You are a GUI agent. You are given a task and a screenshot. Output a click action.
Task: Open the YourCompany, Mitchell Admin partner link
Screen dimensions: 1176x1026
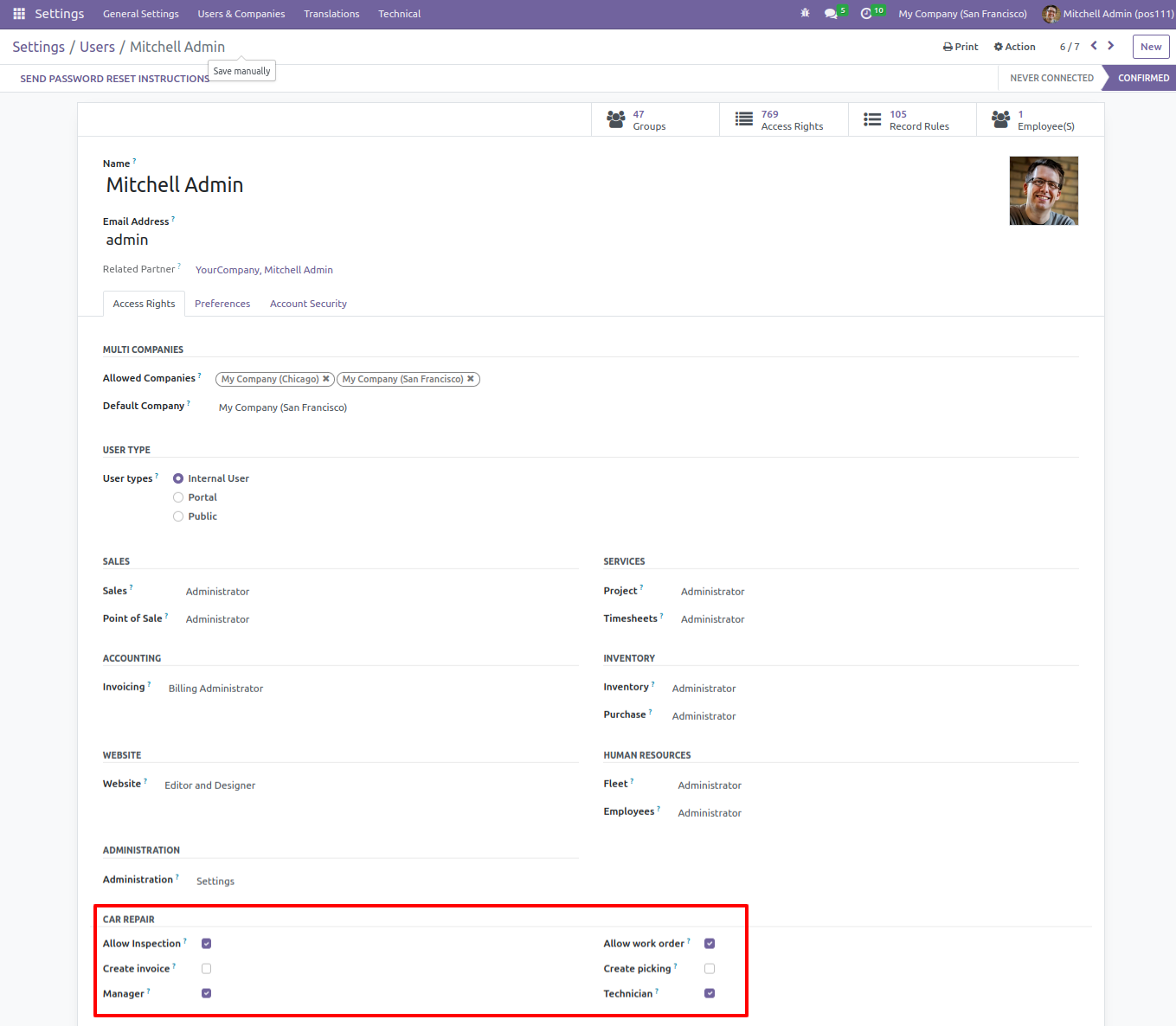(x=264, y=270)
